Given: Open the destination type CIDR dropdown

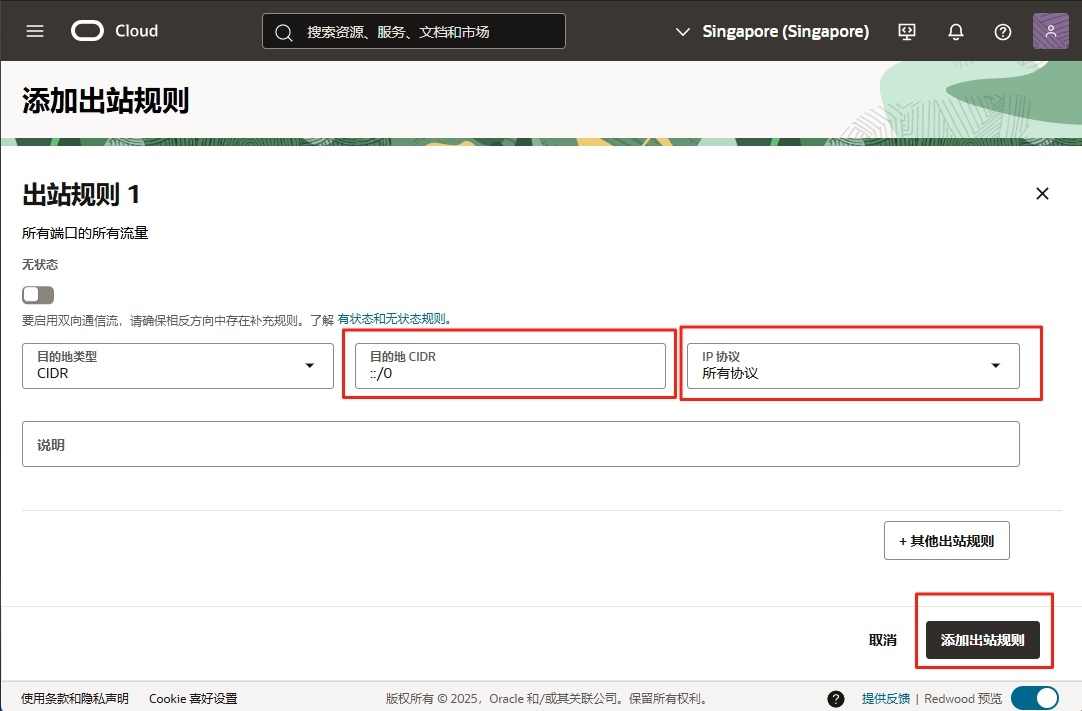Looking at the screenshot, I should [x=178, y=366].
